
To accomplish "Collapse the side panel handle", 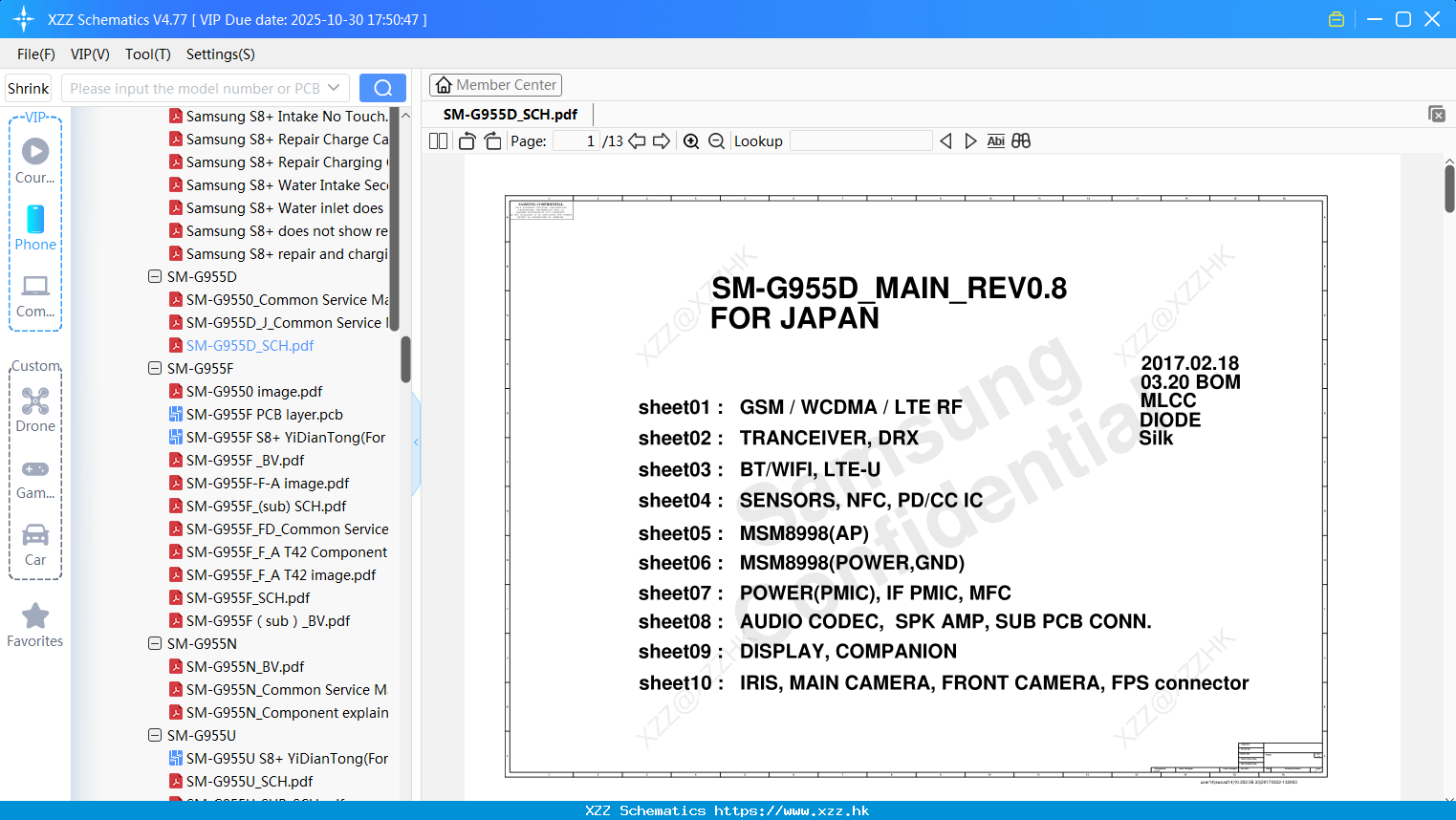I will tap(416, 442).
